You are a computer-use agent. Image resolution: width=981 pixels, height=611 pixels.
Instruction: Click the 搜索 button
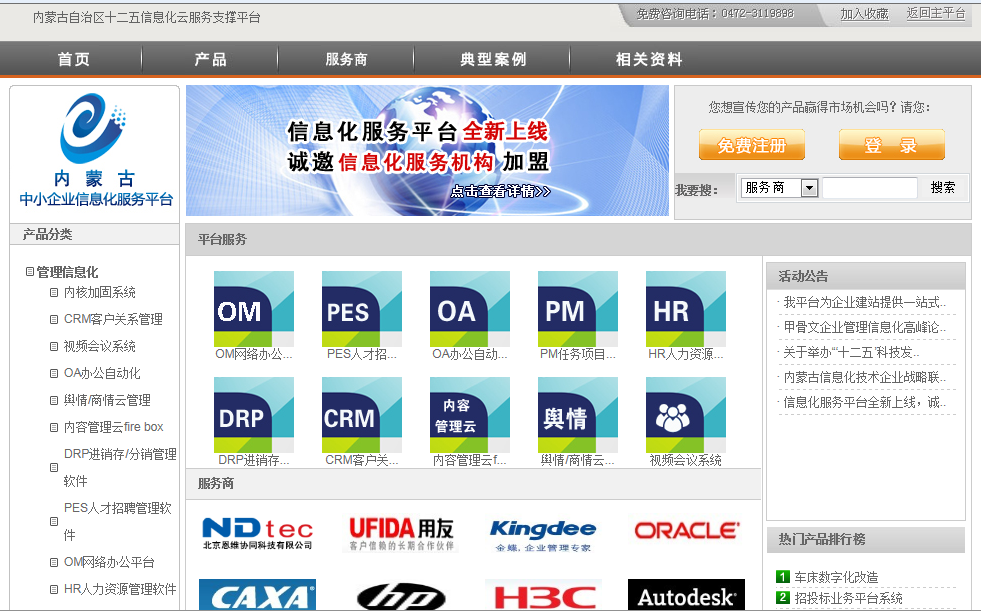tap(943, 188)
